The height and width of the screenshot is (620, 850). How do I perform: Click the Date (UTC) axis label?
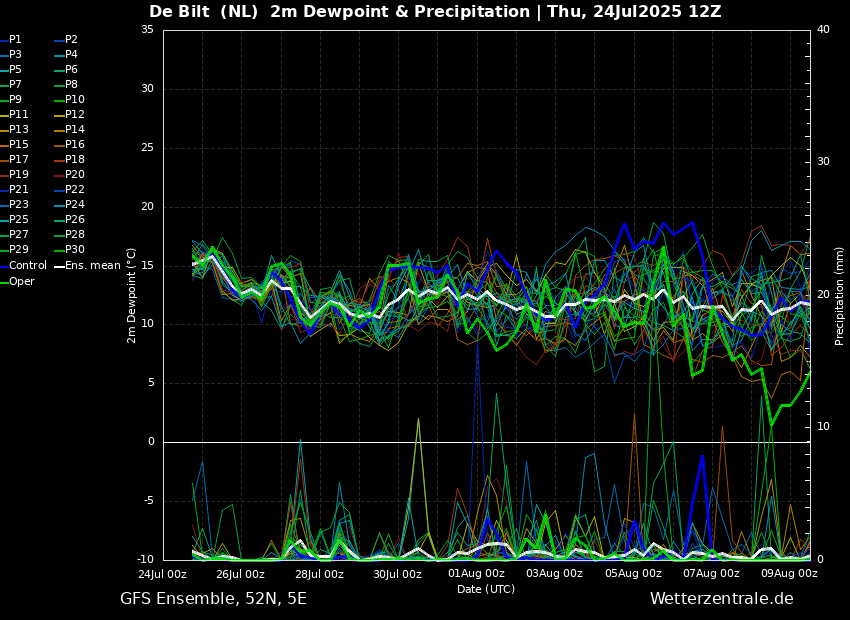pos(486,589)
